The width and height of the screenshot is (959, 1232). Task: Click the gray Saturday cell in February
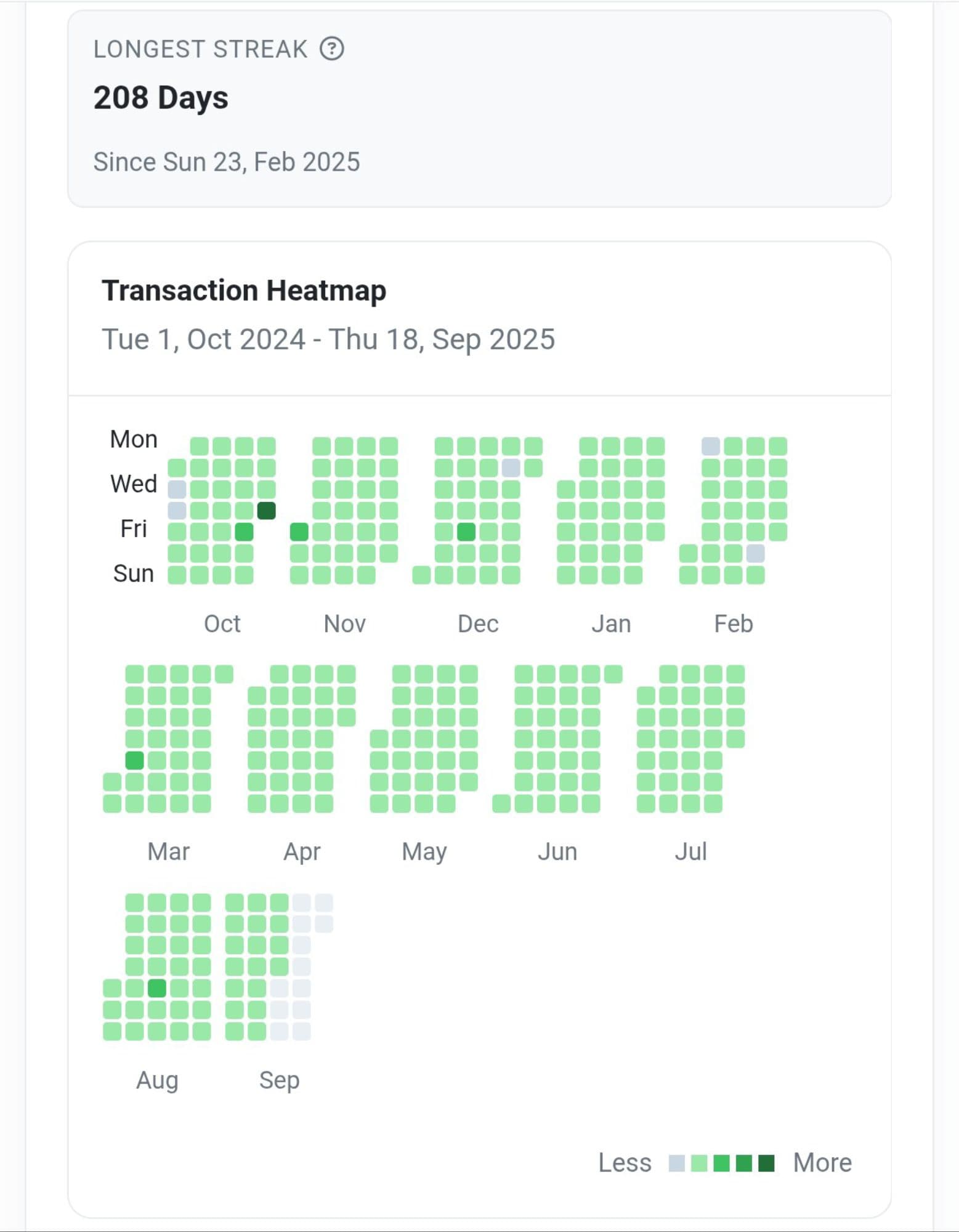pyautogui.click(x=756, y=553)
